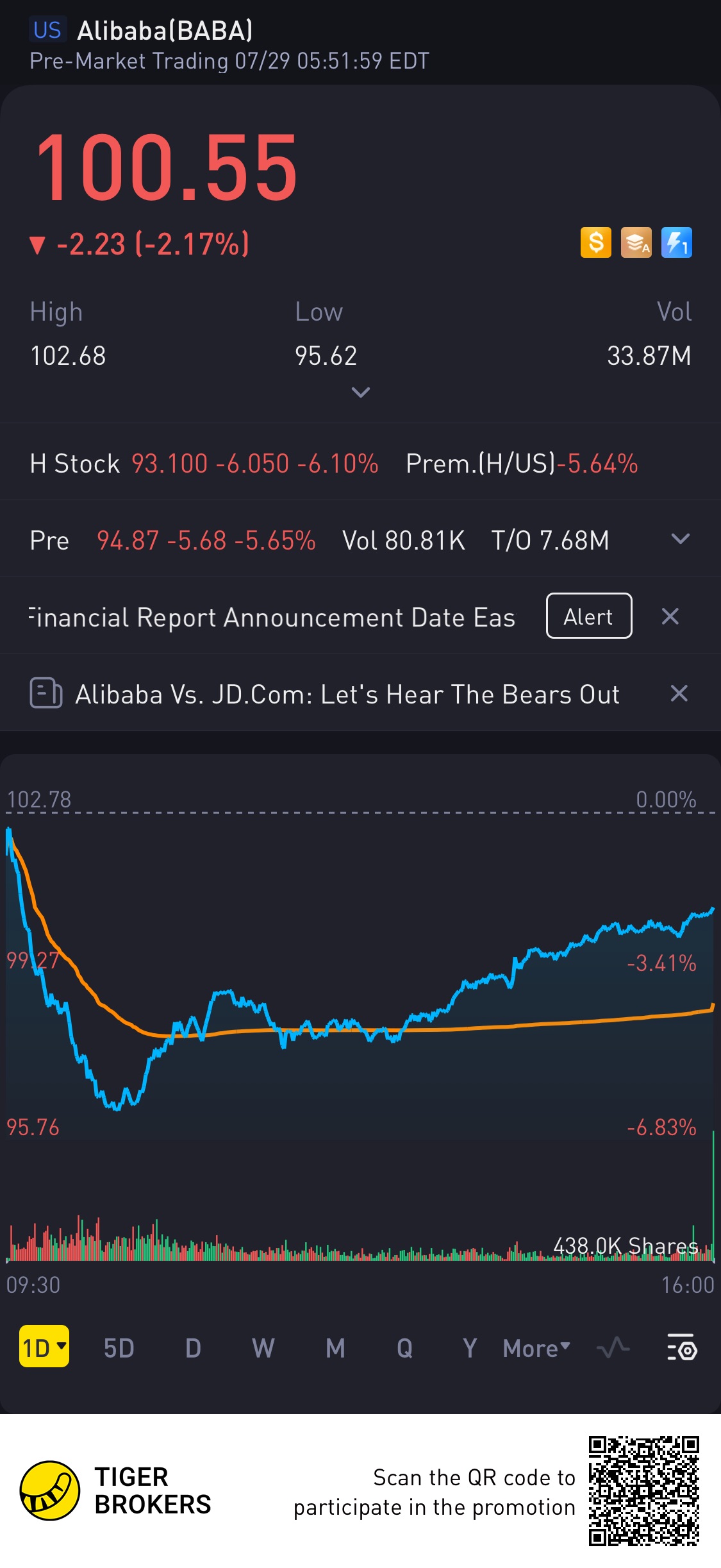Image resolution: width=721 pixels, height=1568 pixels.
Task: Open the Alibaba Vs. JD.Com article link
Action: tap(347, 695)
